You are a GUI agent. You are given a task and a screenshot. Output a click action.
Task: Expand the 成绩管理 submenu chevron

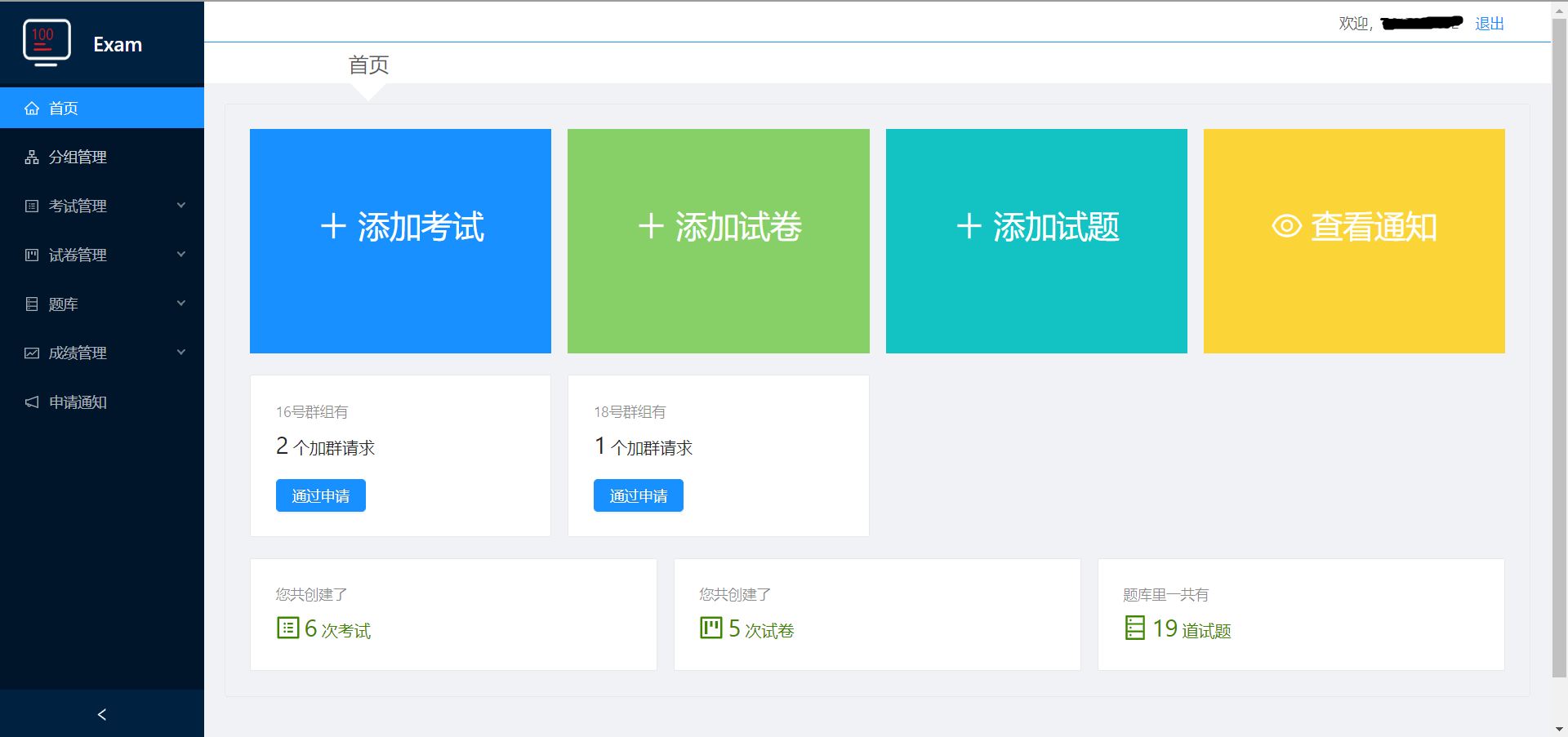(x=181, y=353)
